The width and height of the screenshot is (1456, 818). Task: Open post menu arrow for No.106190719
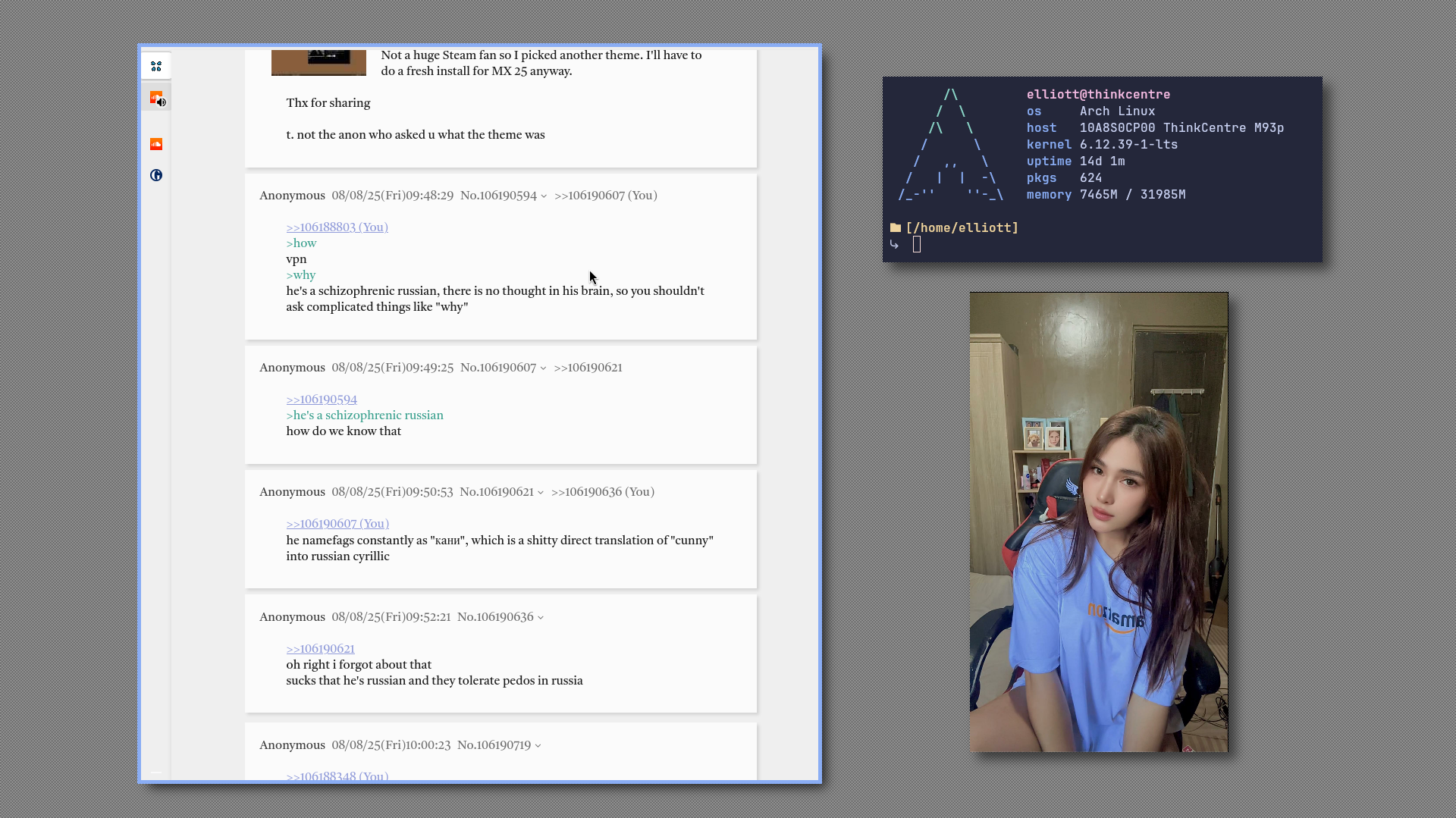click(x=538, y=746)
